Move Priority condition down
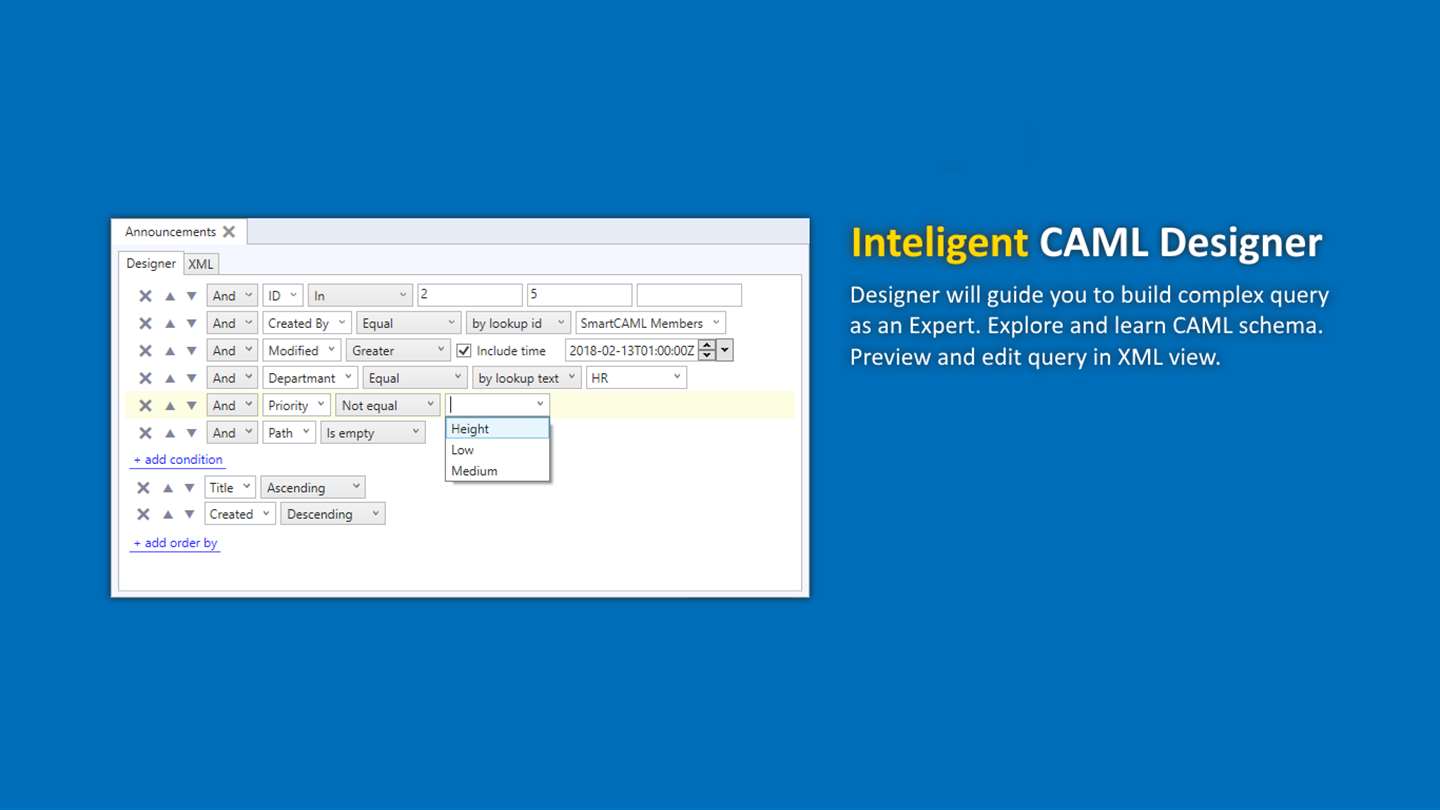This screenshot has height=810, width=1440. [x=192, y=406]
